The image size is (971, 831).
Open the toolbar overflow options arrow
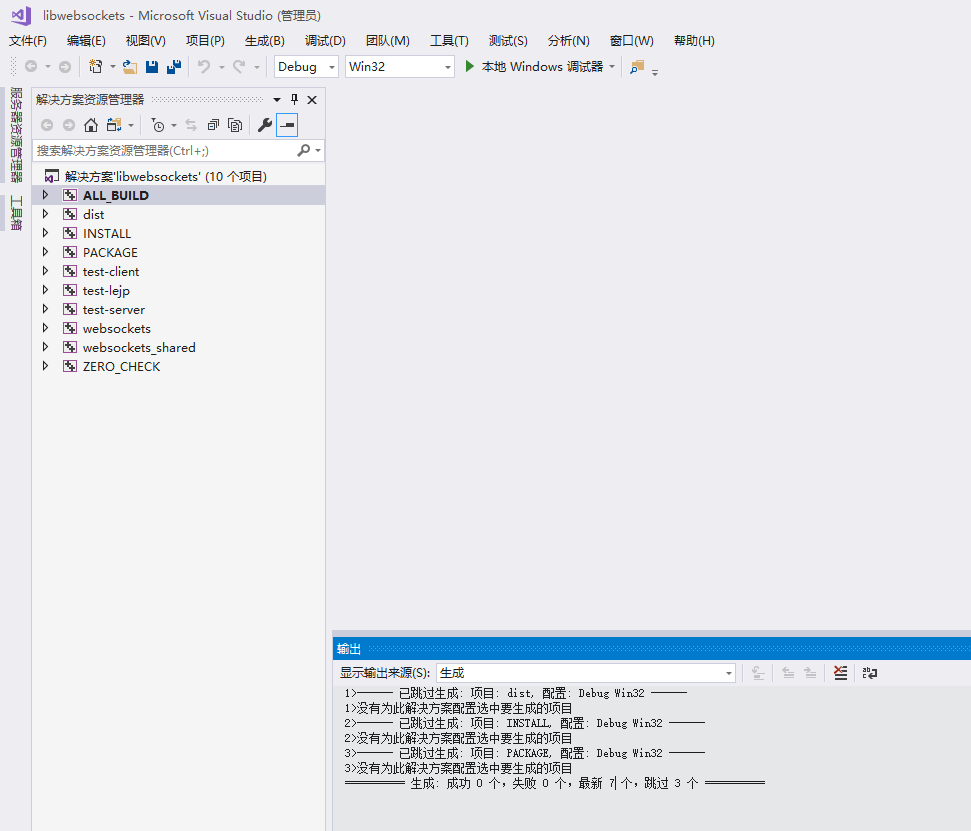655,71
